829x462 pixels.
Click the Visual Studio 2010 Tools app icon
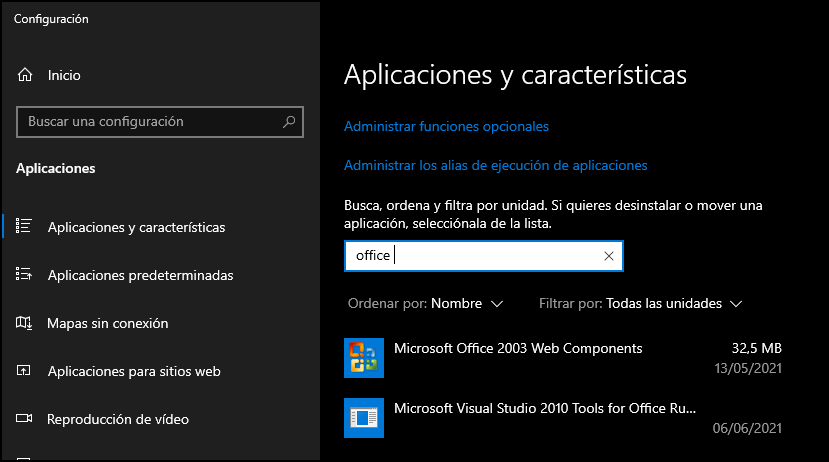364,418
